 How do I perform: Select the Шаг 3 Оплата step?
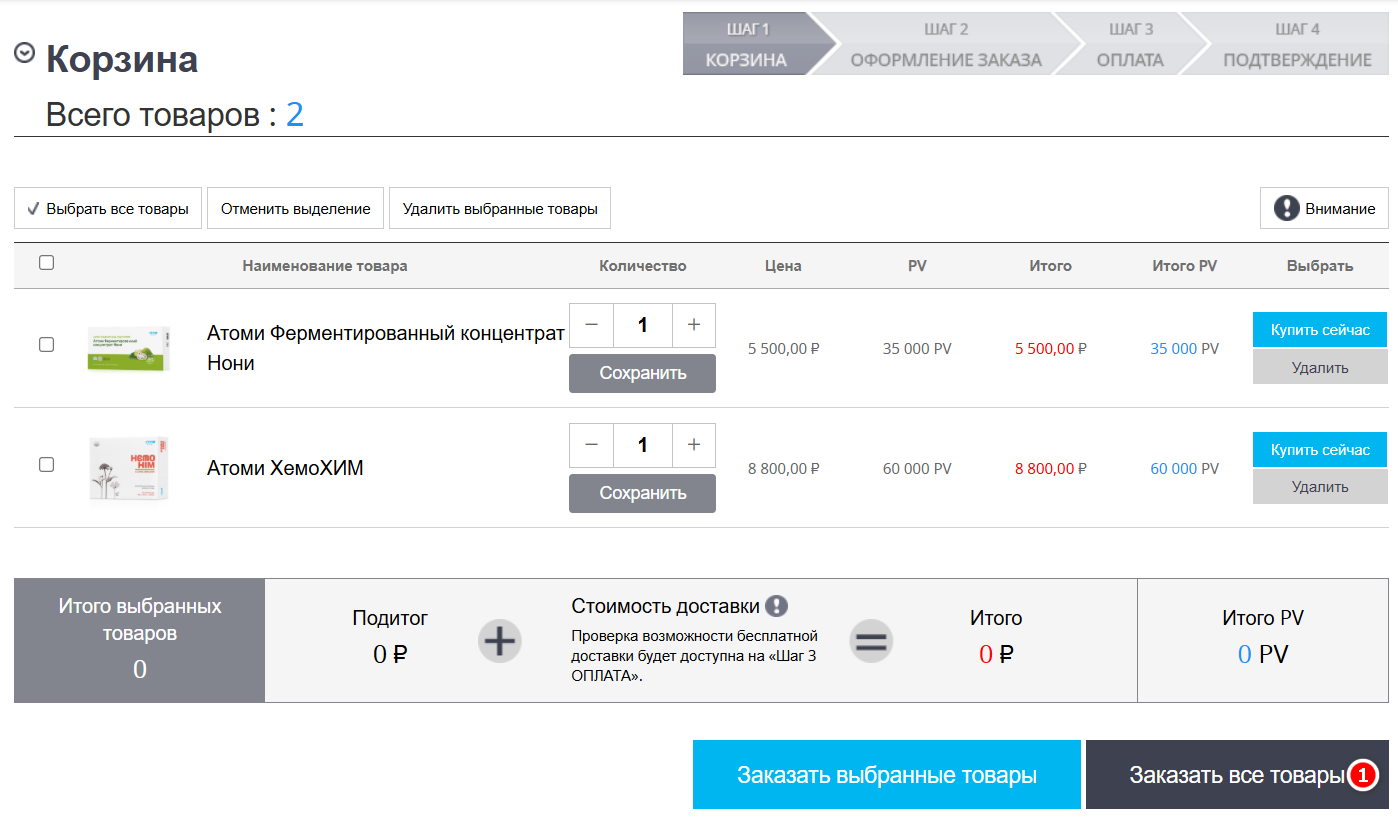click(x=1130, y=45)
